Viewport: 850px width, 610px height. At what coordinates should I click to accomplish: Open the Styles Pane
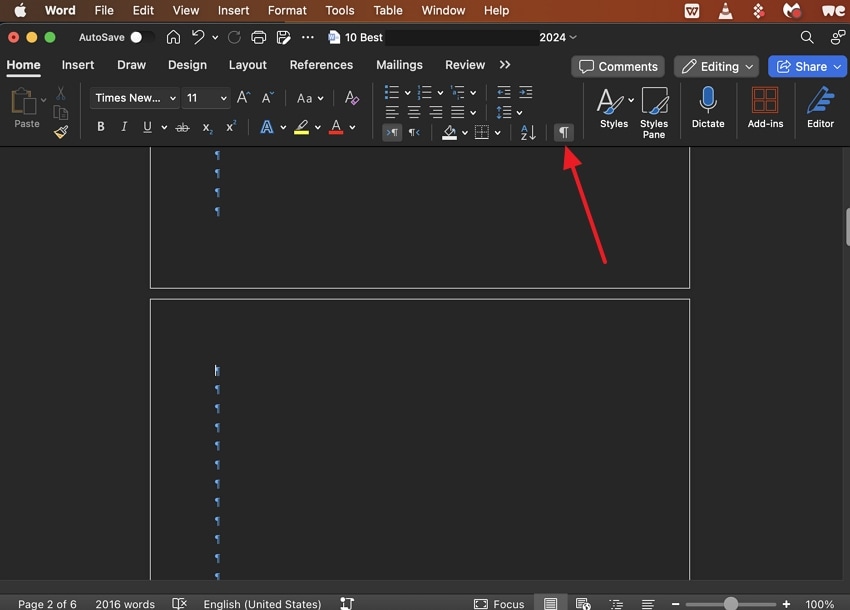coord(654,113)
